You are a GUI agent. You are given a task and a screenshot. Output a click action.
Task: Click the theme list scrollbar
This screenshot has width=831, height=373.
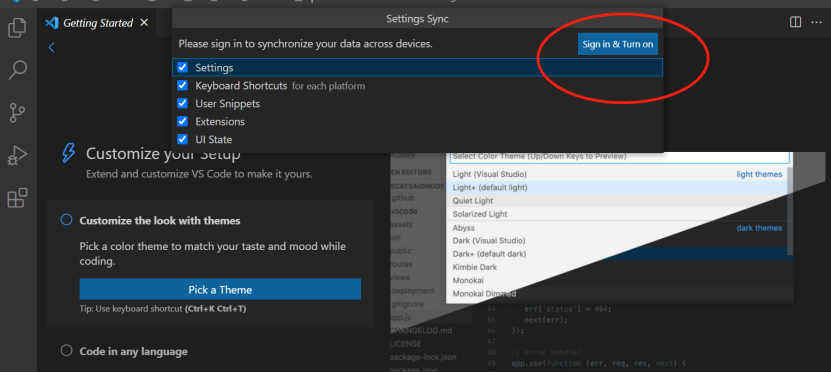pos(790,212)
